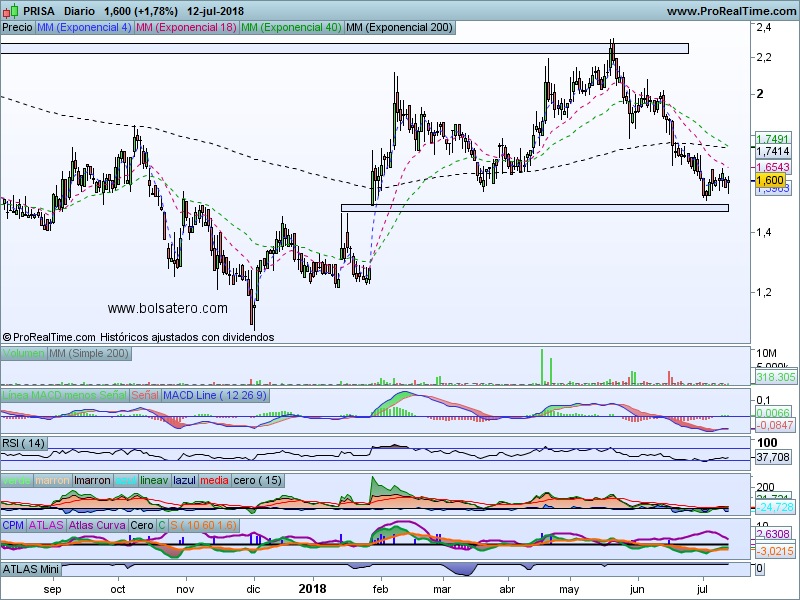Click the ATLAS Mini panel label
The height and width of the screenshot is (600, 800).
(33, 569)
